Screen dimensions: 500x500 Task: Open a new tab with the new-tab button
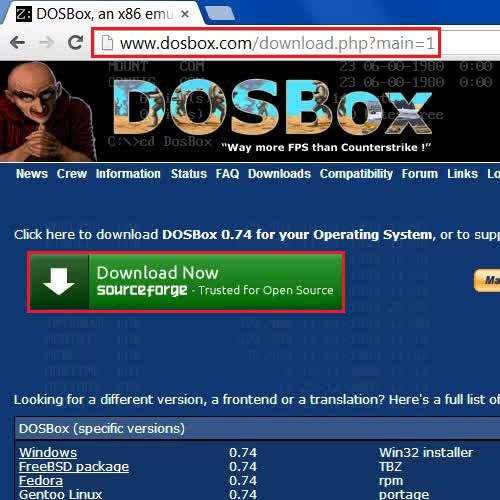[x=220, y=13]
